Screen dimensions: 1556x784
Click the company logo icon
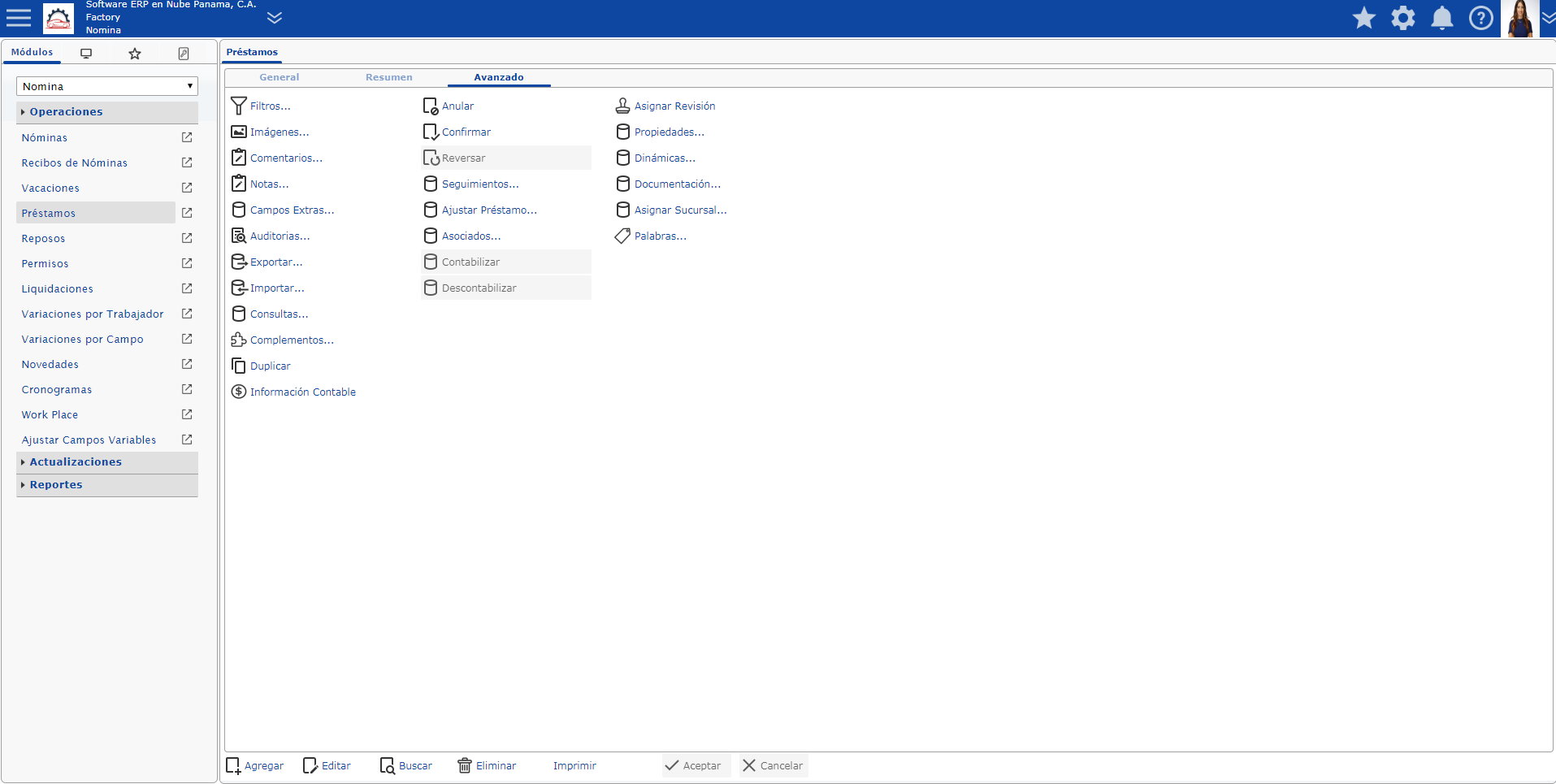coord(59,18)
